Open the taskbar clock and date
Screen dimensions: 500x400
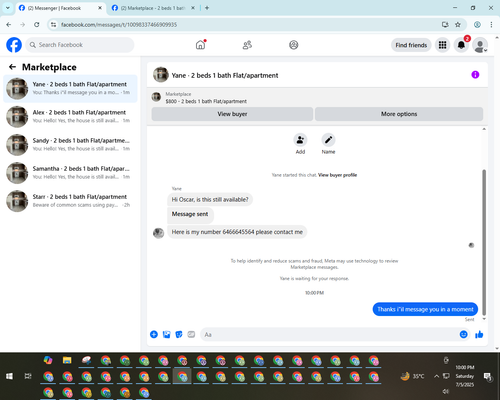[x=465, y=376]
